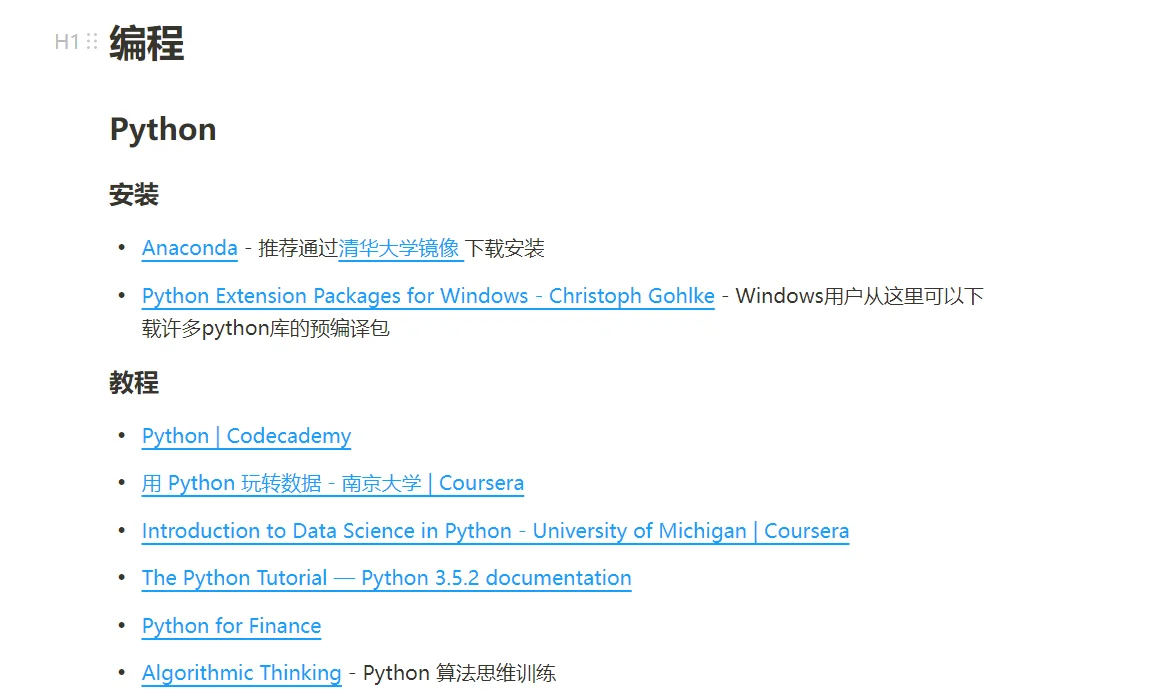
Task: Click the text 下载安装
Action: tap(505, 249)
